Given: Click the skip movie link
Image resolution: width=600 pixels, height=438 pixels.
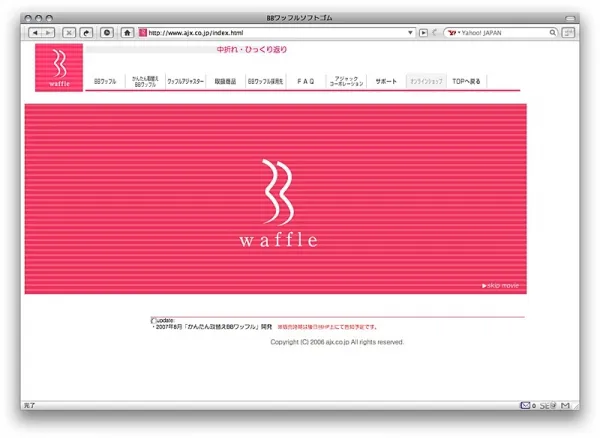Looking at the screenshot, I should pyautogui.click(x=501, y=286).
